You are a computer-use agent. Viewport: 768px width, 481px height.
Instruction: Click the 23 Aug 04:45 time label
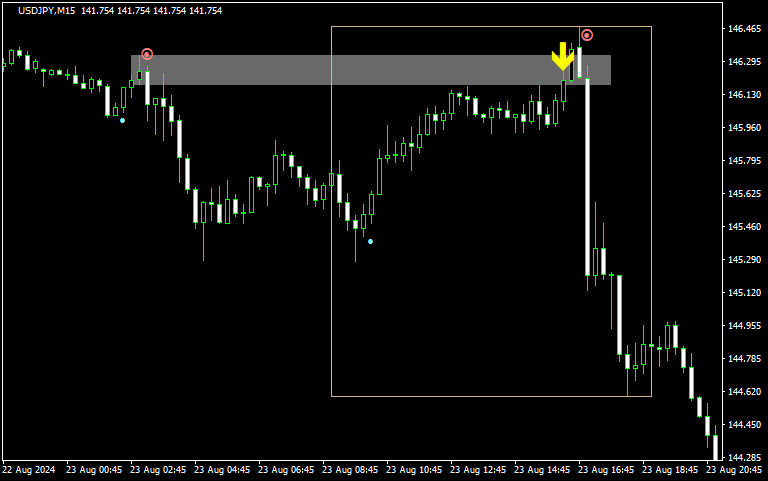223,469
